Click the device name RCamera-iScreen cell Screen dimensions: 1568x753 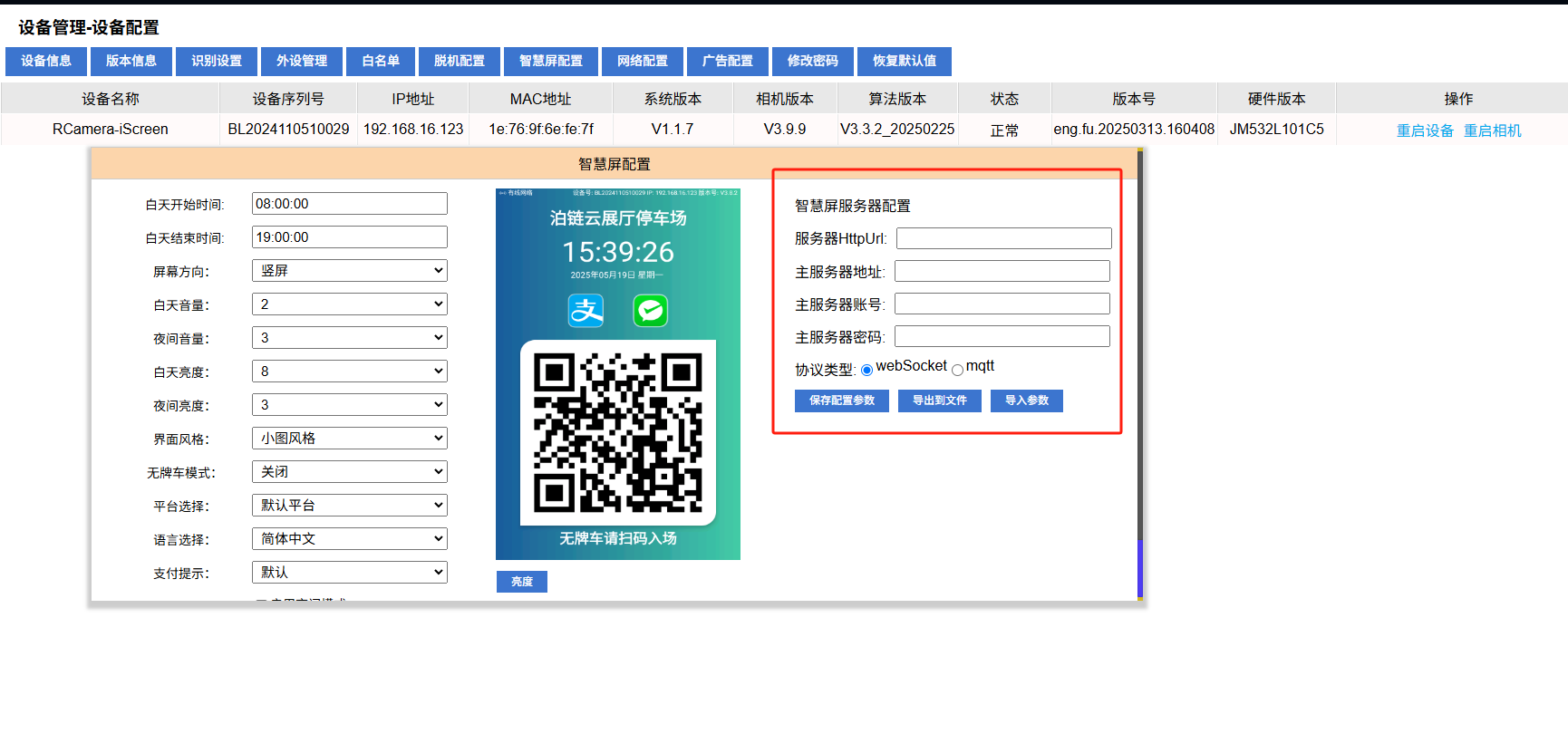(111, 130)
